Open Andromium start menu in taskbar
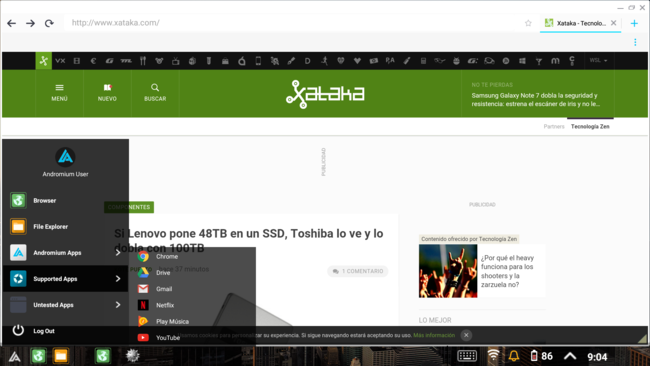 coord(15,356)
